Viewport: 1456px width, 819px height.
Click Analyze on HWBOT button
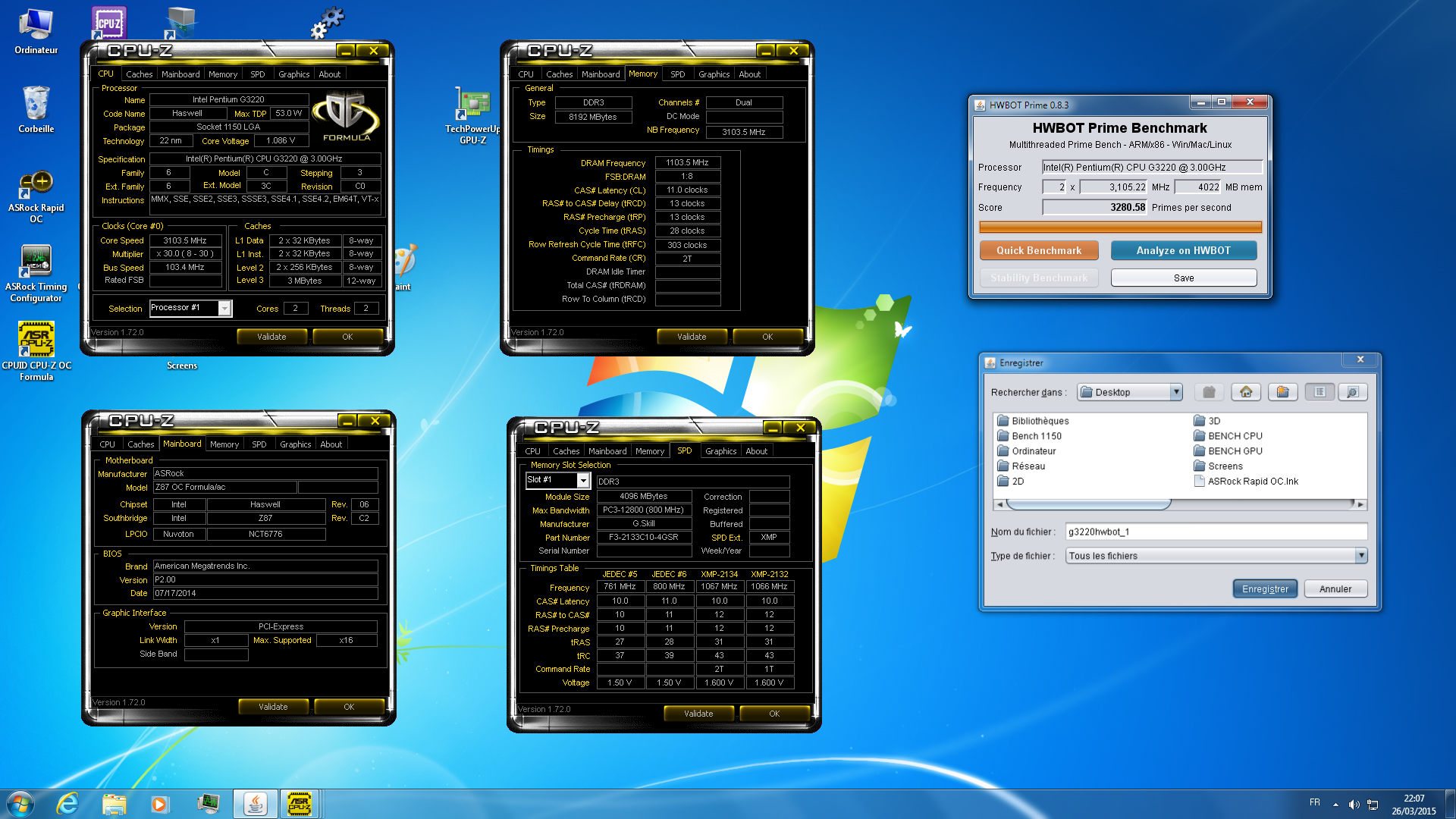(x=1183, y=250)
